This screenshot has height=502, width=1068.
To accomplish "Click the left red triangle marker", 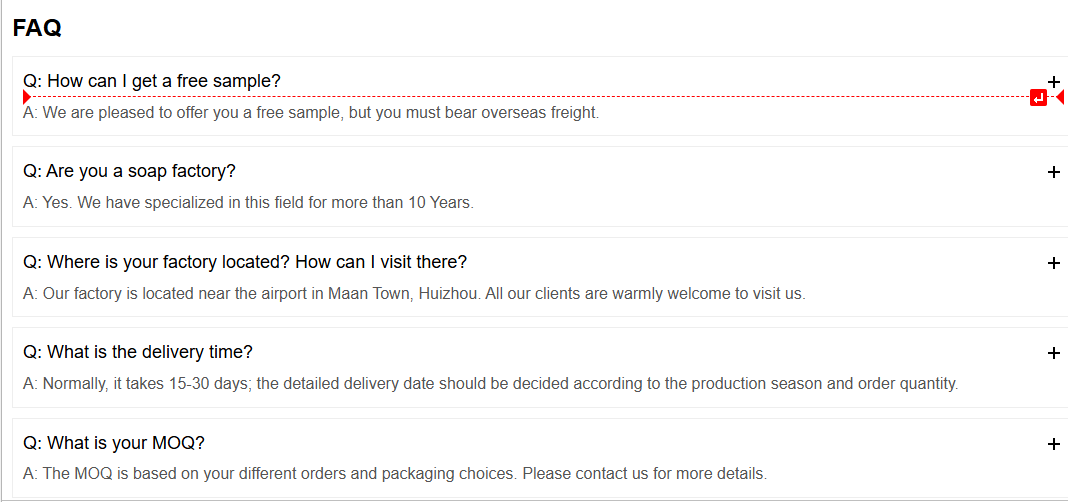I will point(26,98).
